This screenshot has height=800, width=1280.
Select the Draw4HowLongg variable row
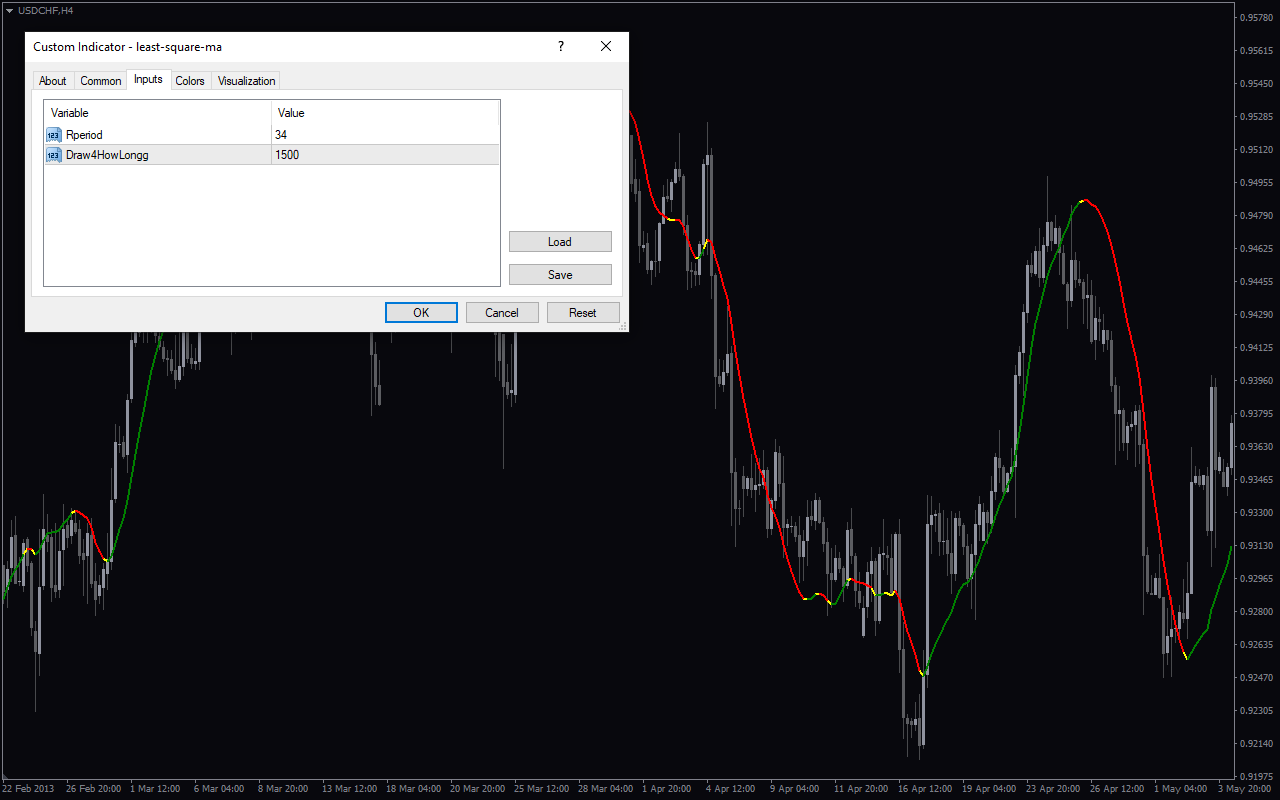pyautogui.click(x=271, y=155)
